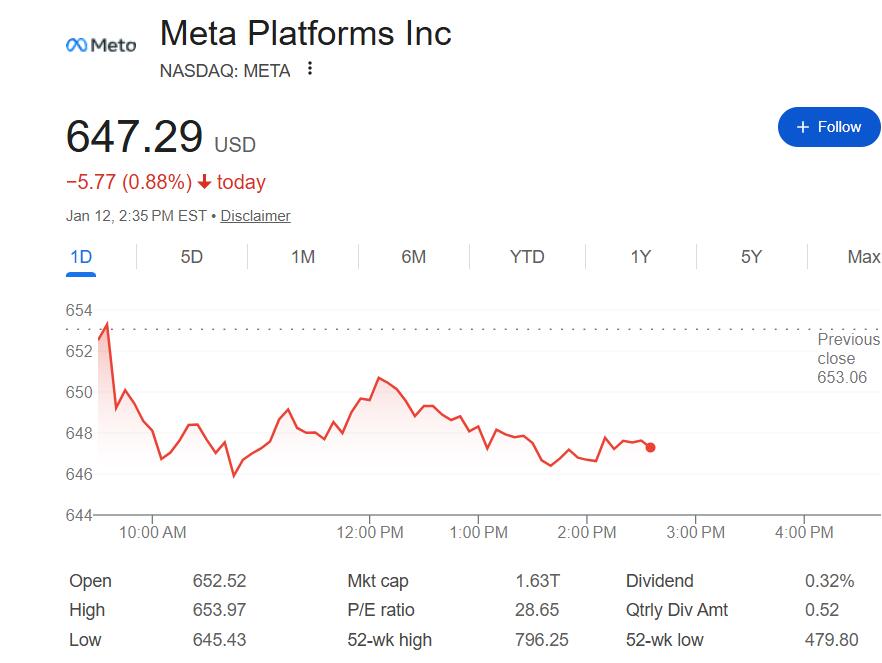Select the Max time range tab
The image size is (882, 663).
pos(863,257)
